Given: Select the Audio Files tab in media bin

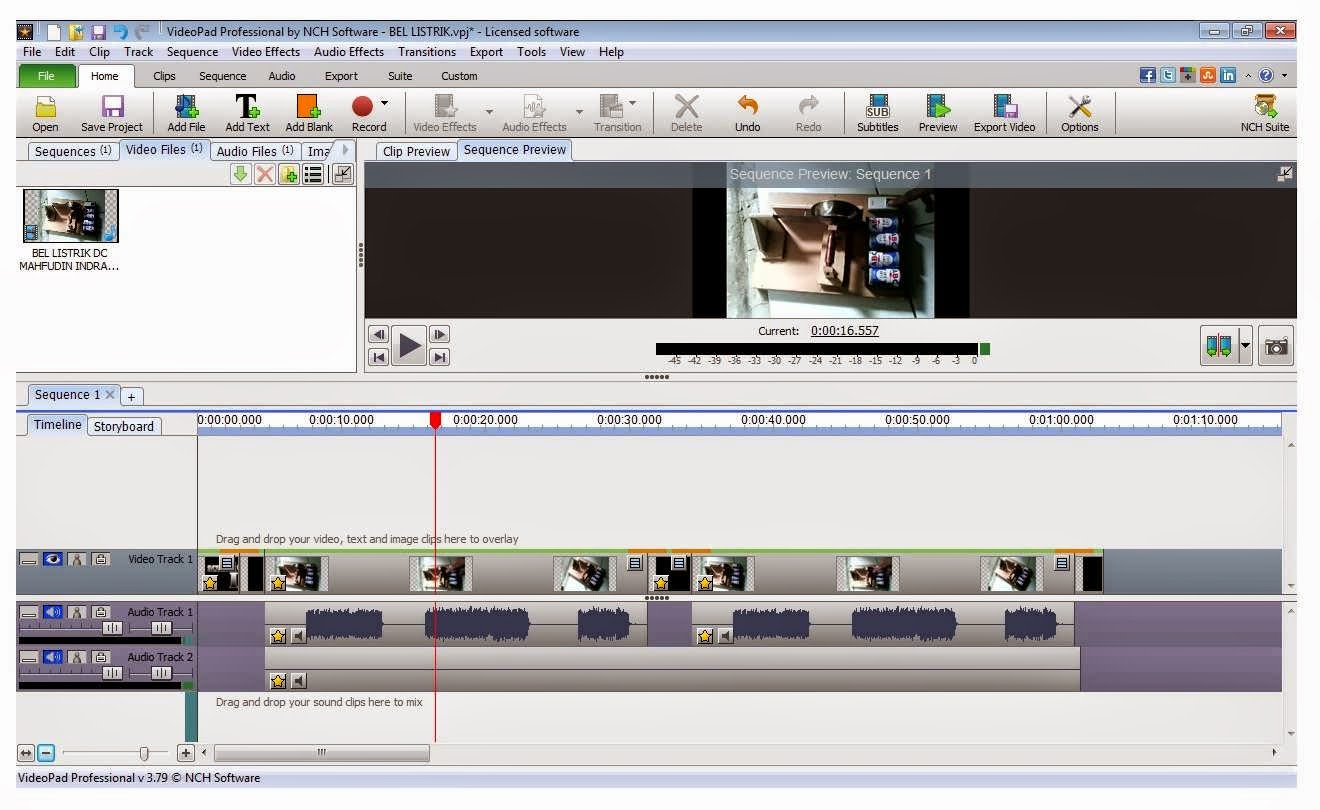Looking at the screenshot, I should [x=255, y=151].
